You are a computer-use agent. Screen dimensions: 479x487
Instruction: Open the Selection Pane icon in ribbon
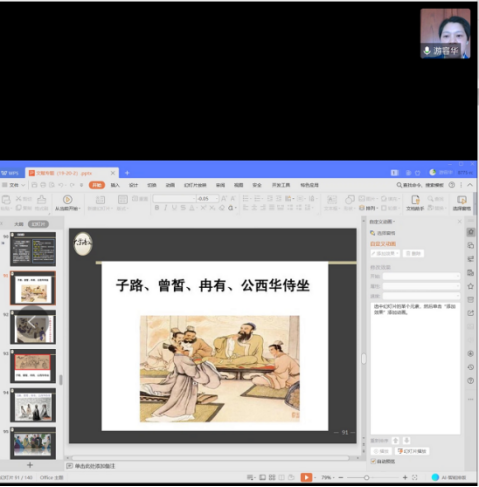[462, 199]
